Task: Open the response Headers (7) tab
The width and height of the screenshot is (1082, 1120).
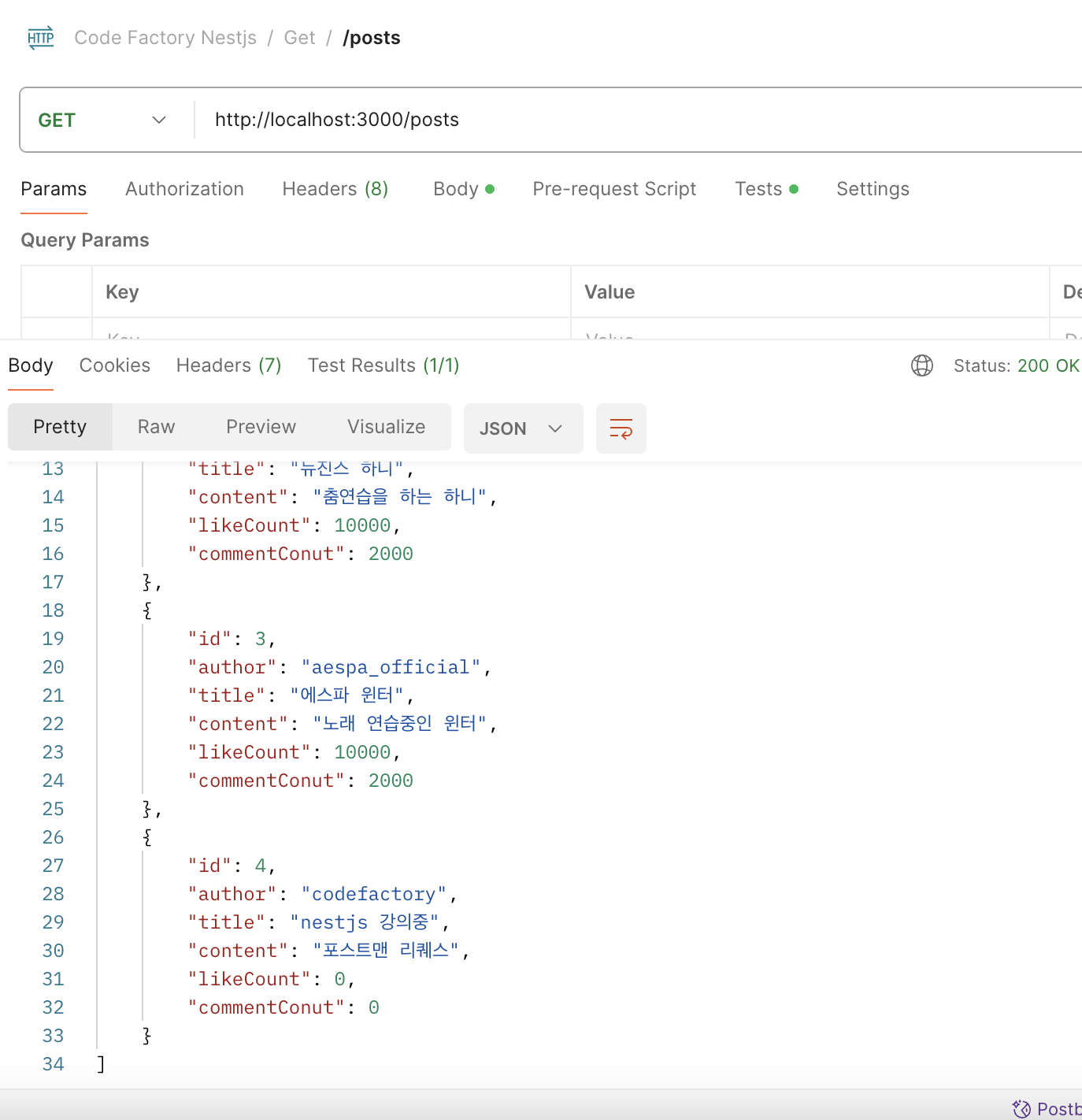Action: point(229,365)
